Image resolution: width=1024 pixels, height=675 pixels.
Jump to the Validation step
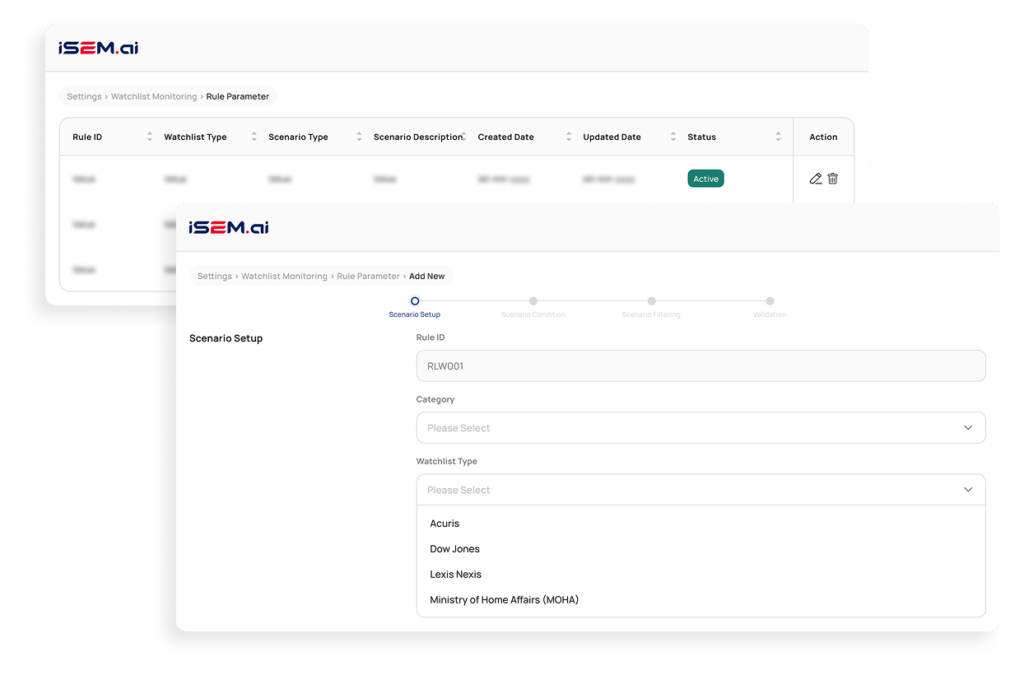tap(769, 301)
